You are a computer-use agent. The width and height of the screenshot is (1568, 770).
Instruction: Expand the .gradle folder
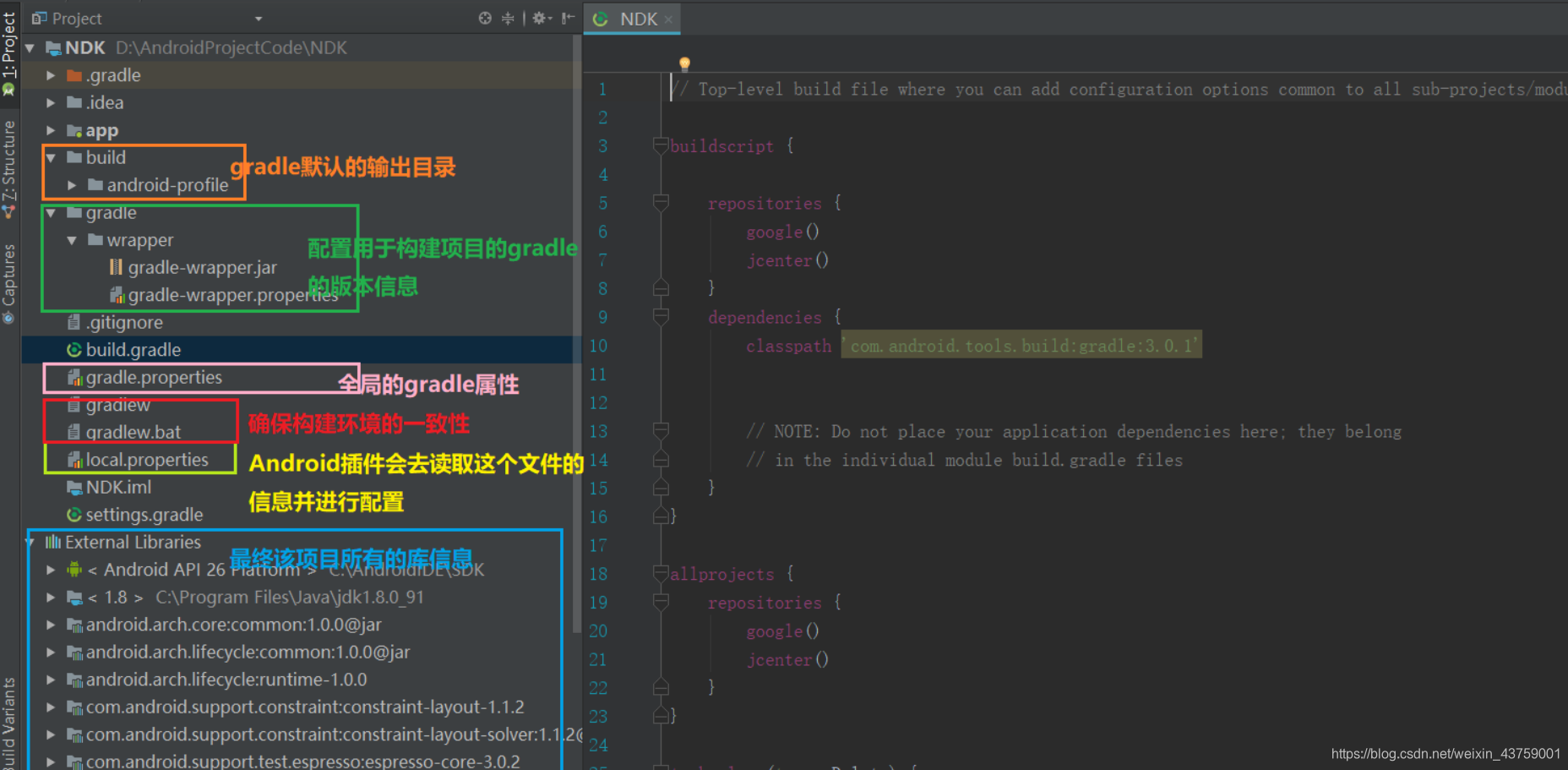(51, 75)
